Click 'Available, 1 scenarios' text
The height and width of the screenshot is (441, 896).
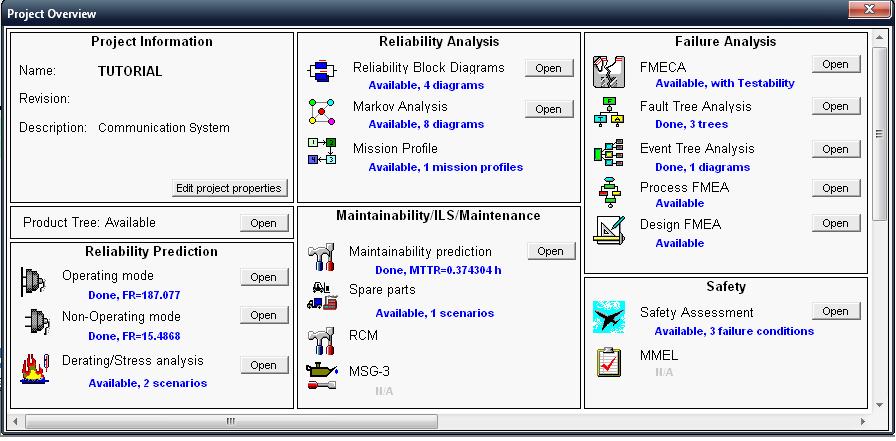(x=435, y=314)
